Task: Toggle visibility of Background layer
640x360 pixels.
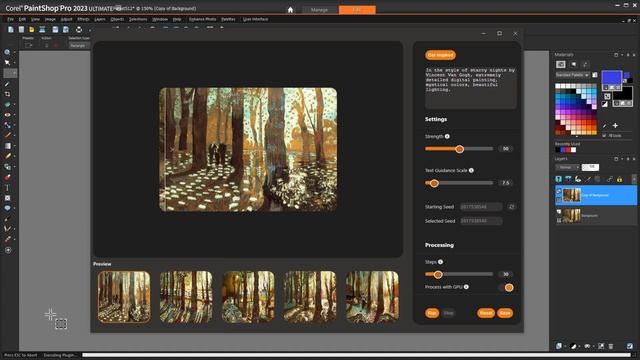Action: [559, 212]
